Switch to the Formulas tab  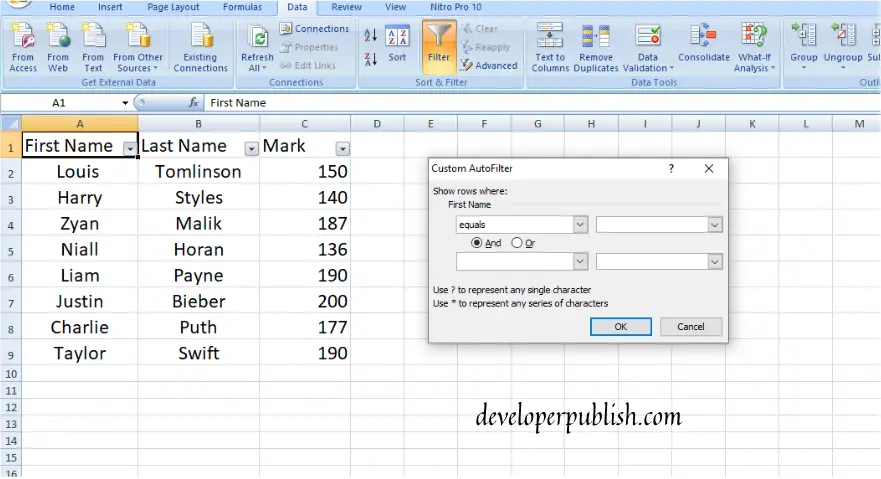pyautogui.click(x=242, y=7)
